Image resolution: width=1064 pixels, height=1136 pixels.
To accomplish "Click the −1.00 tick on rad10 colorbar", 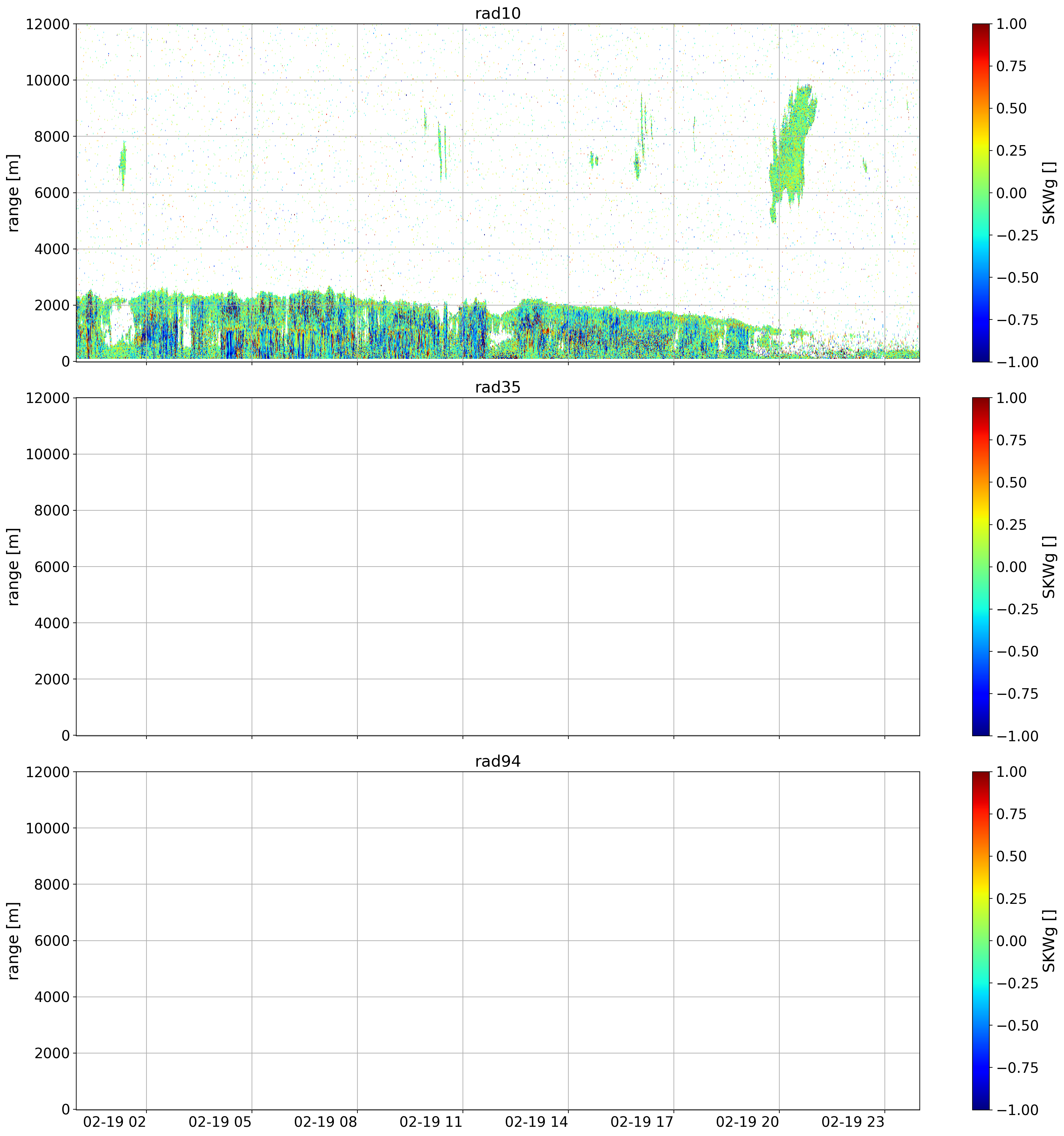I will [1017, 362].
